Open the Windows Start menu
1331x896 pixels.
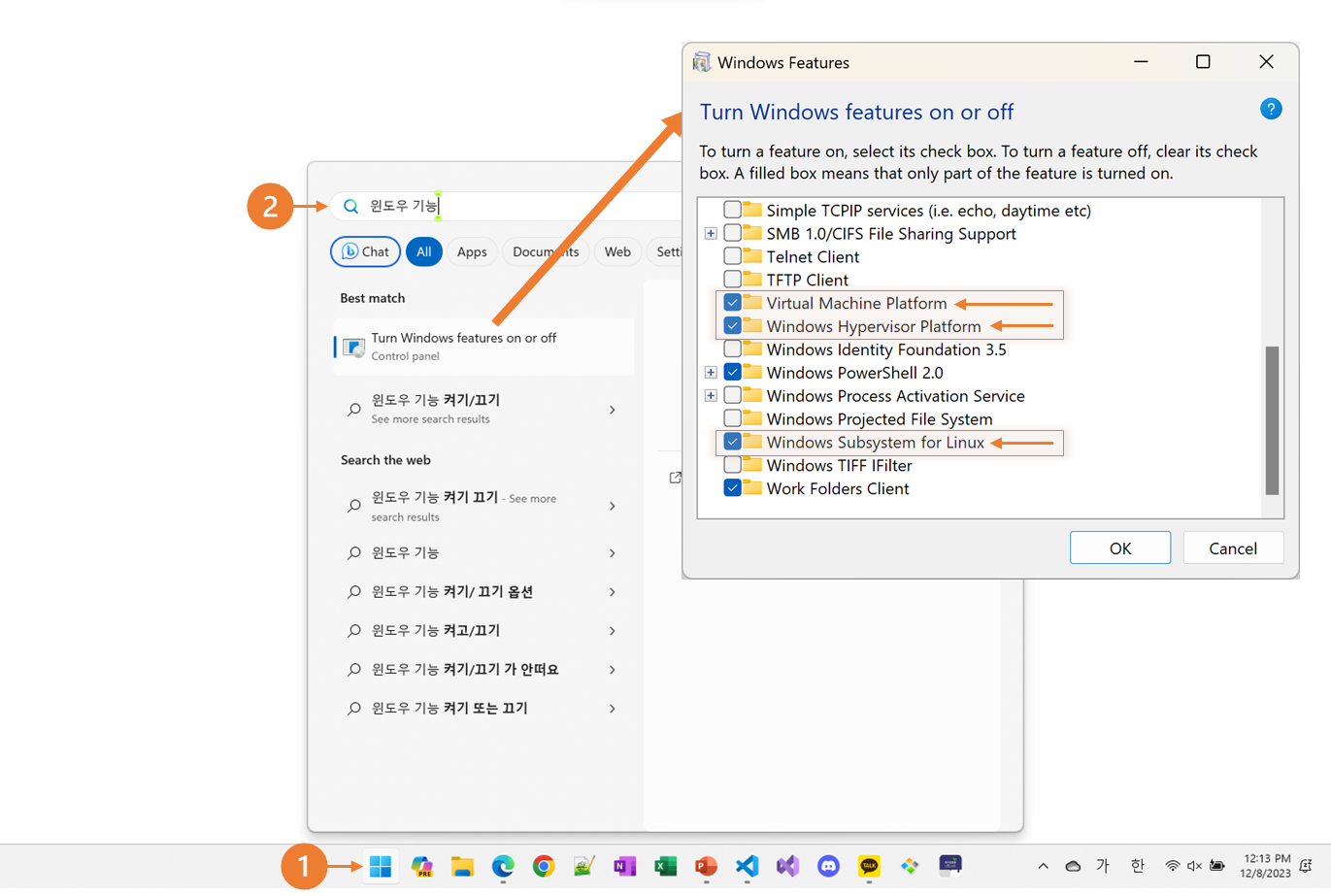tap(381, 866)
